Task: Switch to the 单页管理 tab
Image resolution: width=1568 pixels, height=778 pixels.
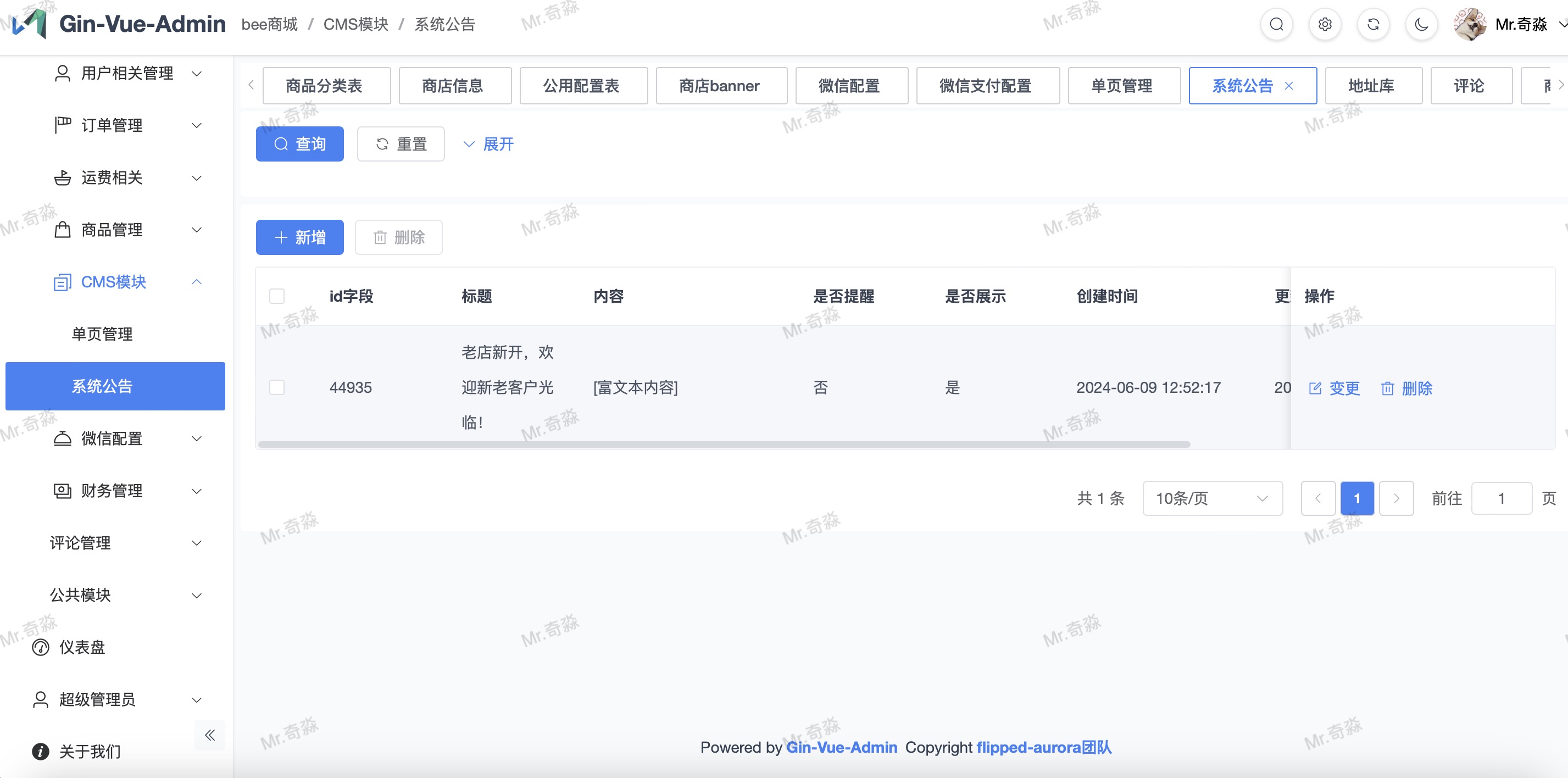Action: [x=1123, y=86]
